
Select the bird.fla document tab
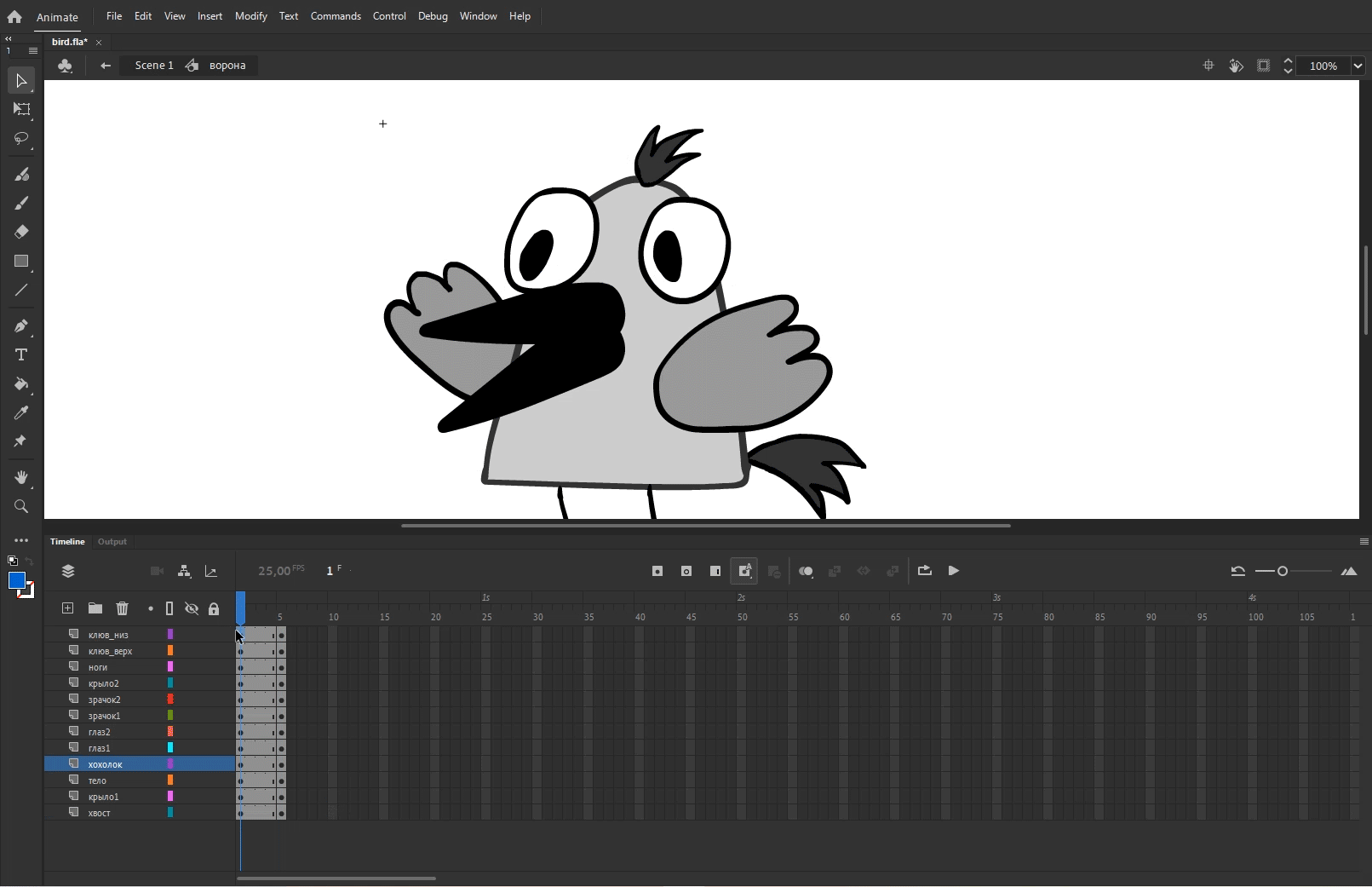click(x=70, y=42)
